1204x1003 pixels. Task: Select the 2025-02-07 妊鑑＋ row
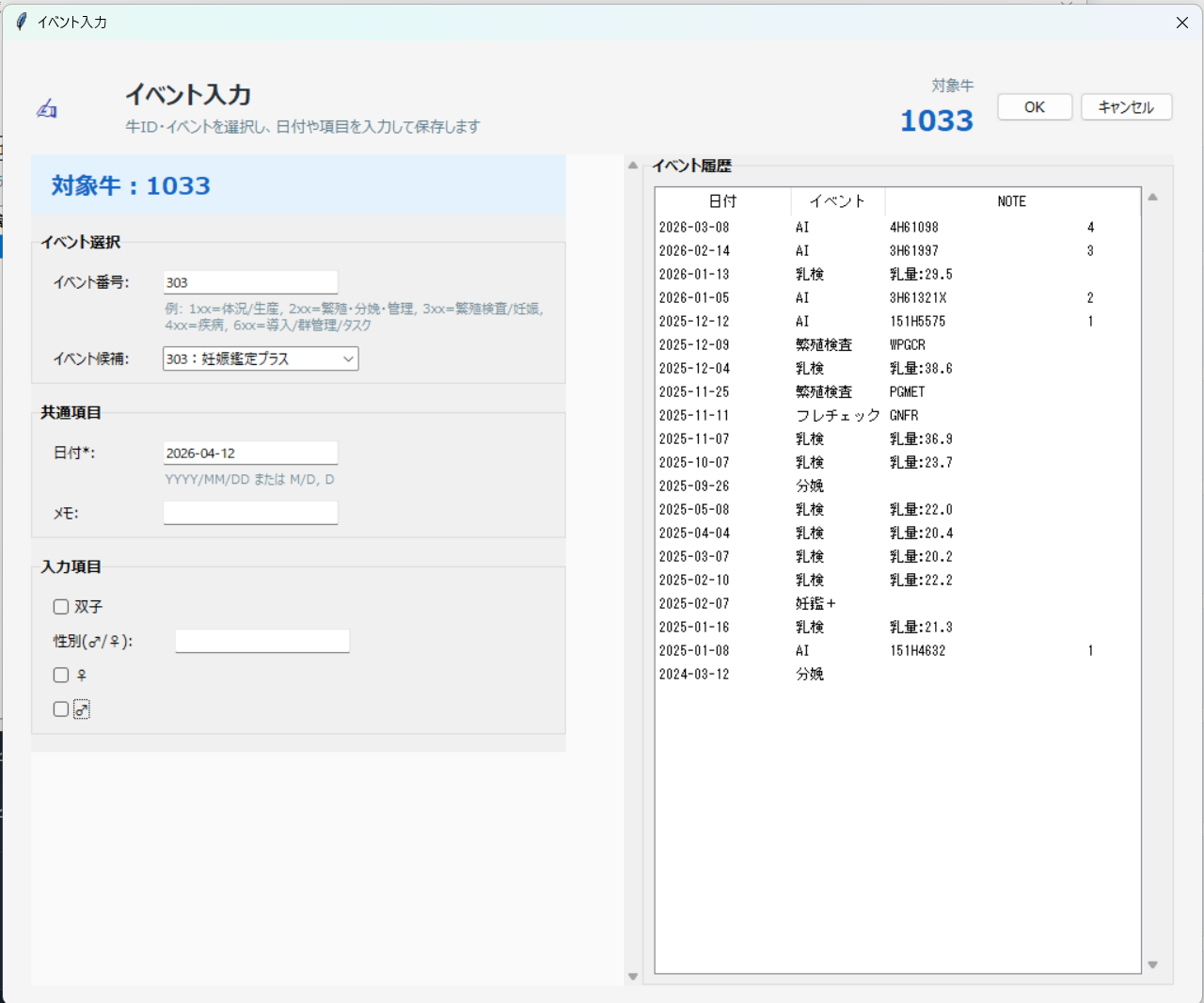click(897, 604)
